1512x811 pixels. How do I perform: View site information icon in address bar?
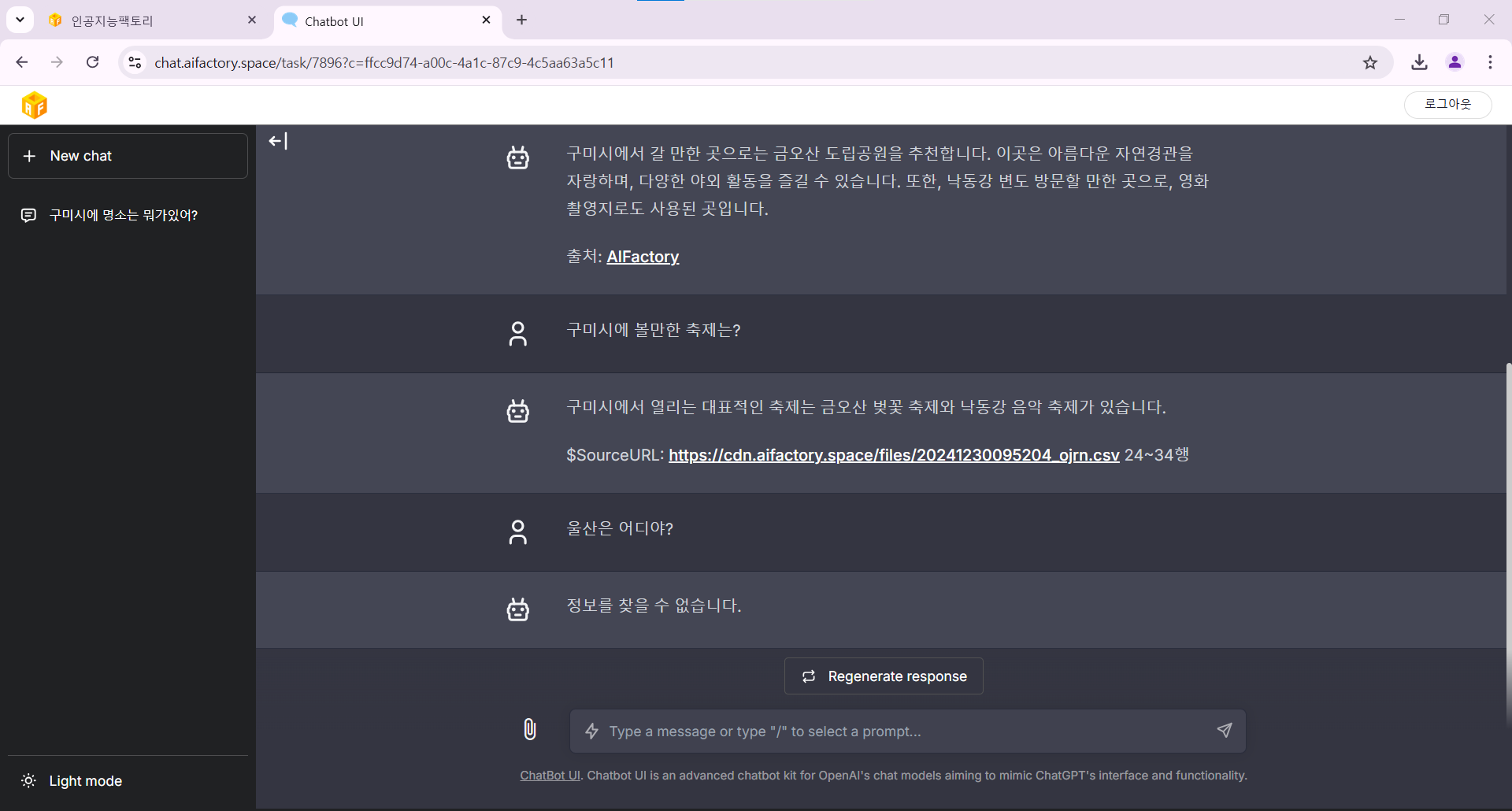pyautogui.click(x=135, y=63)
